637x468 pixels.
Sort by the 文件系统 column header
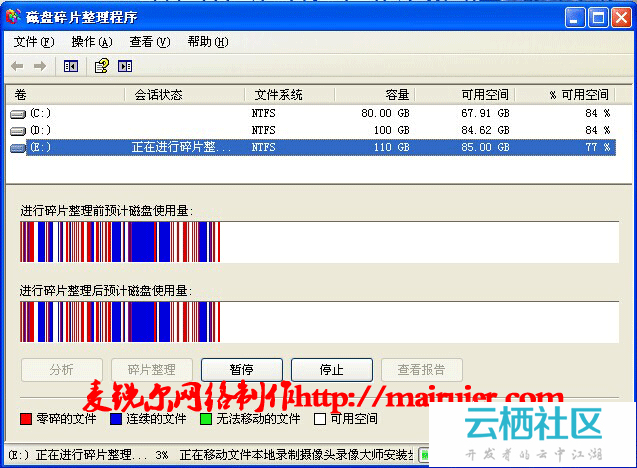pyautogui.click(x=290, y=95)
